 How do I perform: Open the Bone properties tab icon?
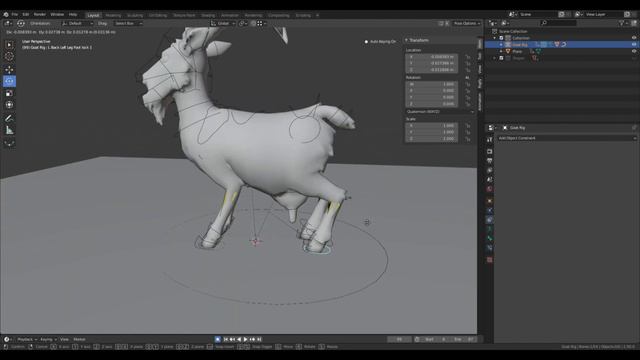tap(489, 238)
